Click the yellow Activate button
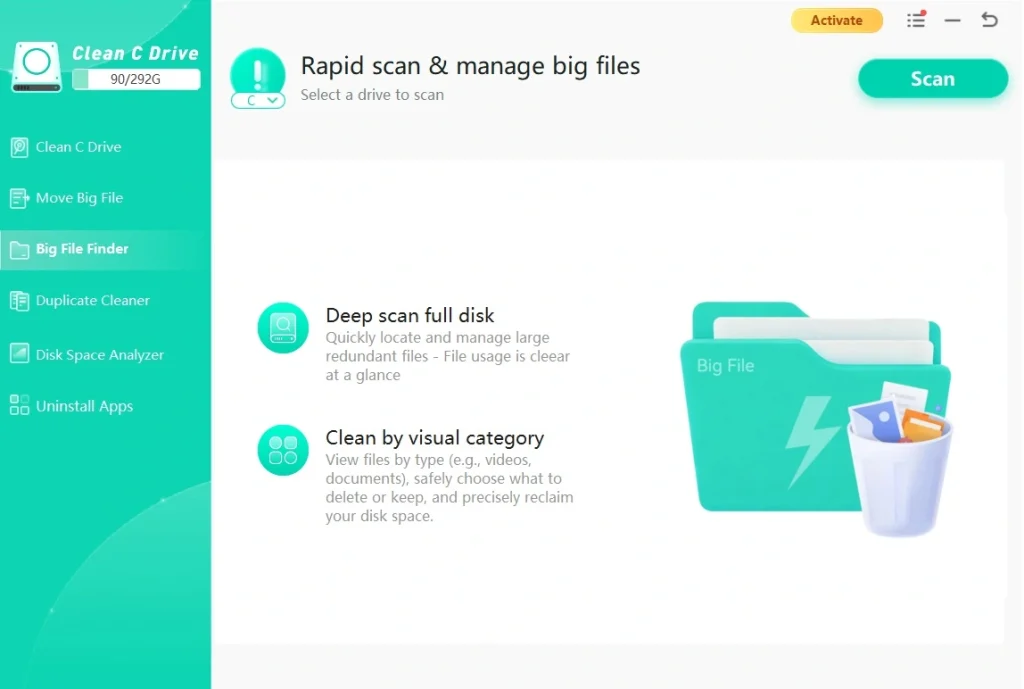1024x689 pixels. click(837, 20)
